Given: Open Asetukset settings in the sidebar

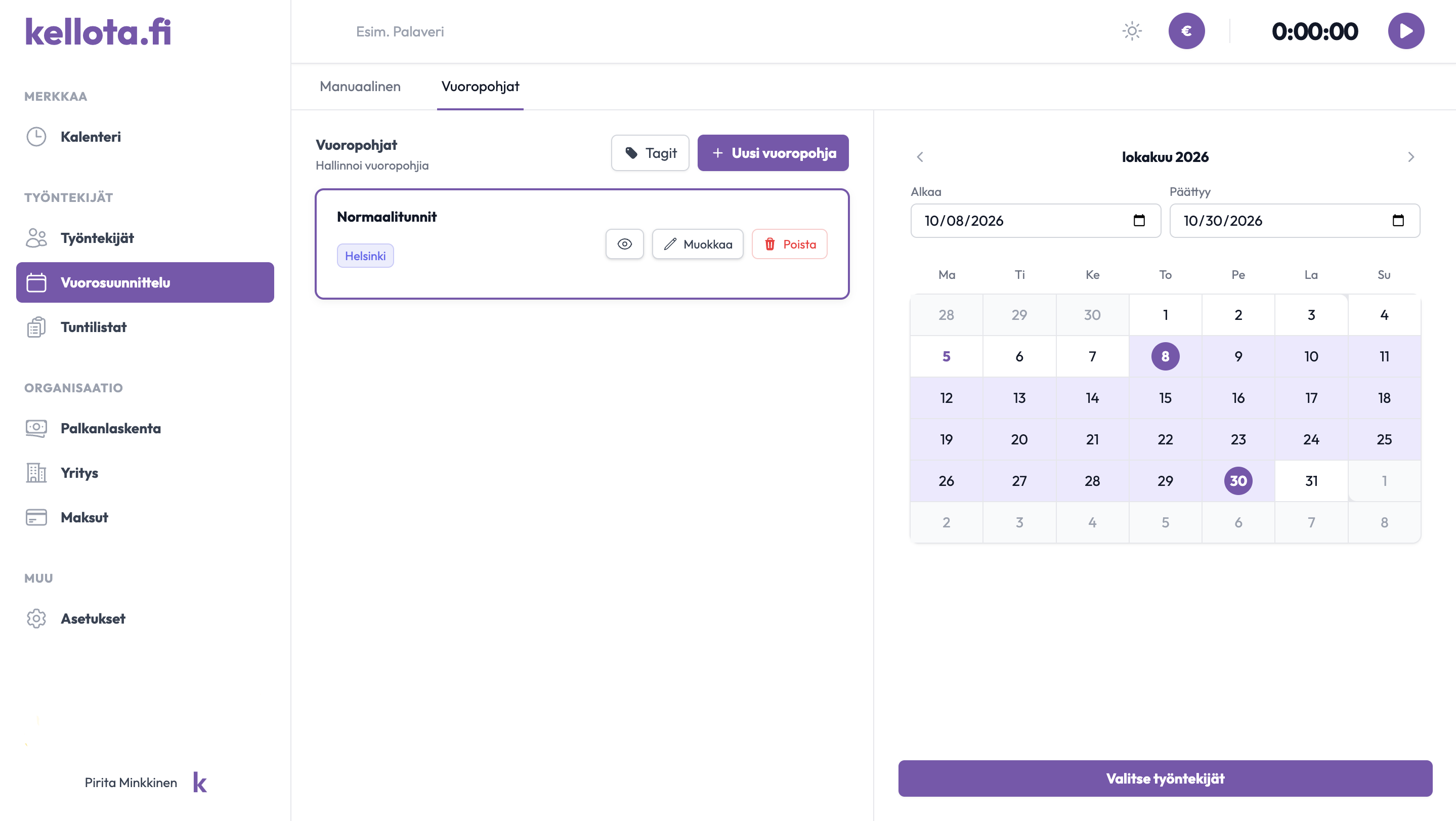Looking at the screenshot, I should [145, 619].
